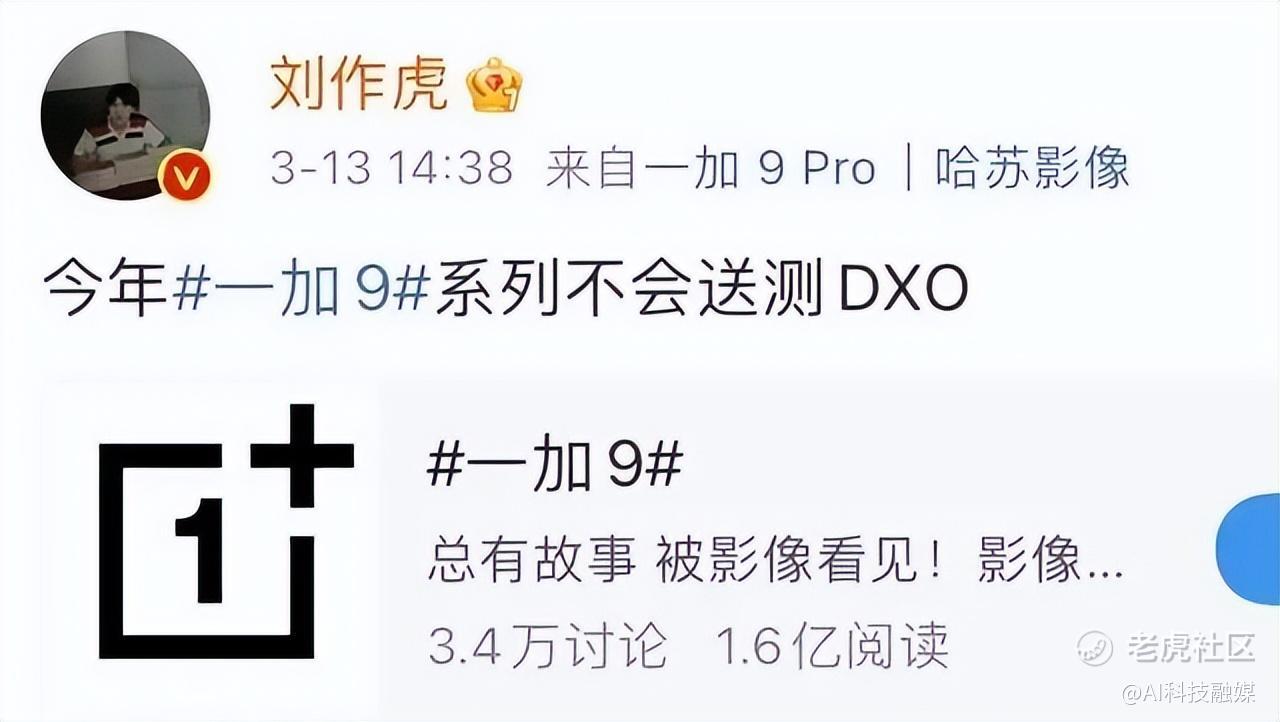The width and height of the screenshot is (1280, 722).
Task: Open the post timestamp 3-13 14:38
Action: (x=391, y=168)
